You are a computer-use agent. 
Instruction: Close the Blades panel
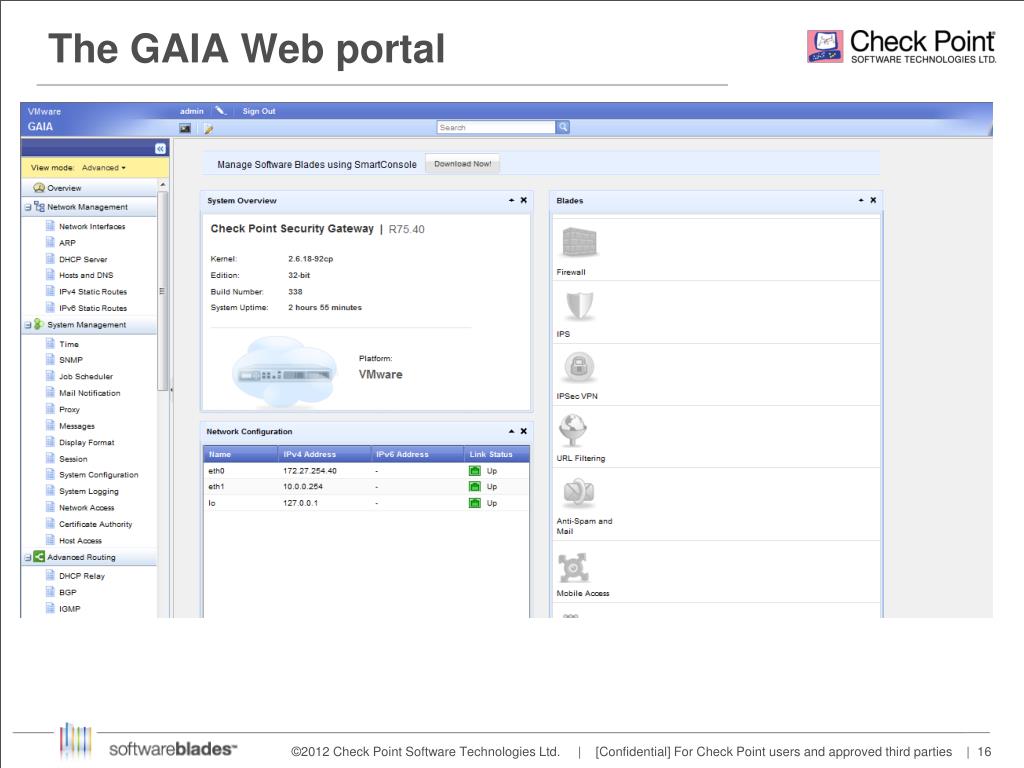873,200
